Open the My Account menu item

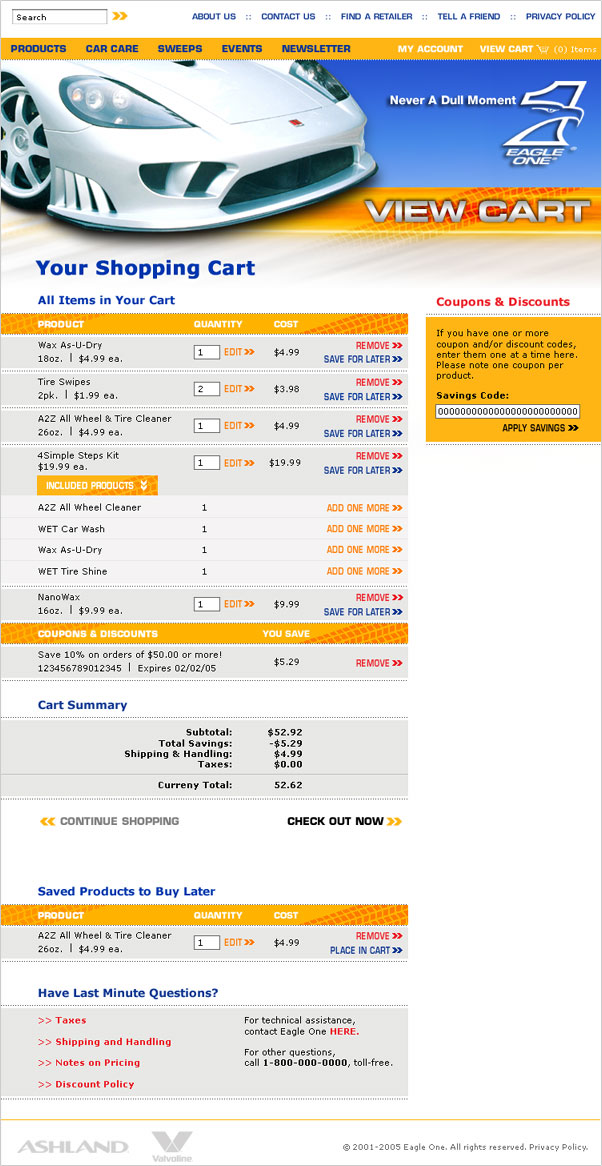[x=430, y=49]
